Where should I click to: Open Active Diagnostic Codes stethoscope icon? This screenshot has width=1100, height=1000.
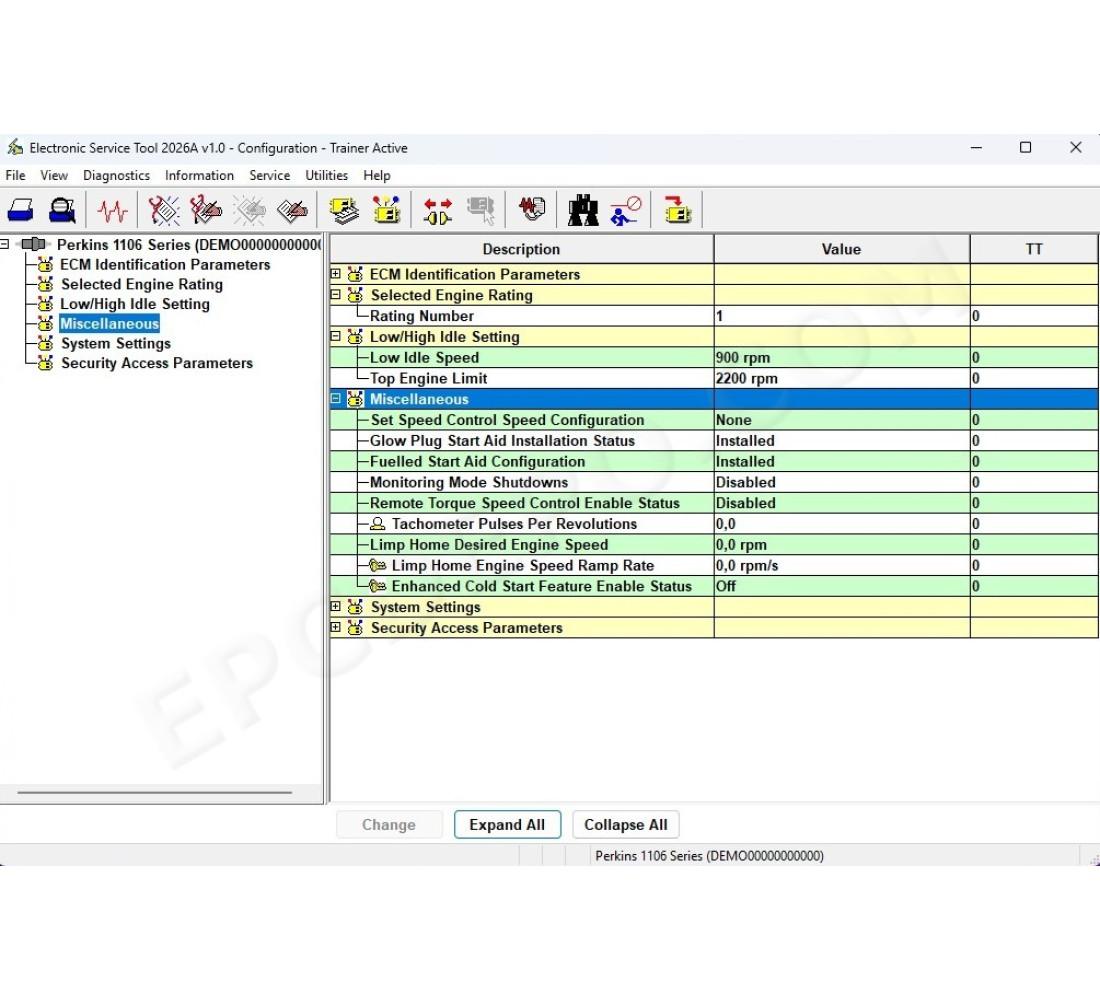click(x=163, y=210)
